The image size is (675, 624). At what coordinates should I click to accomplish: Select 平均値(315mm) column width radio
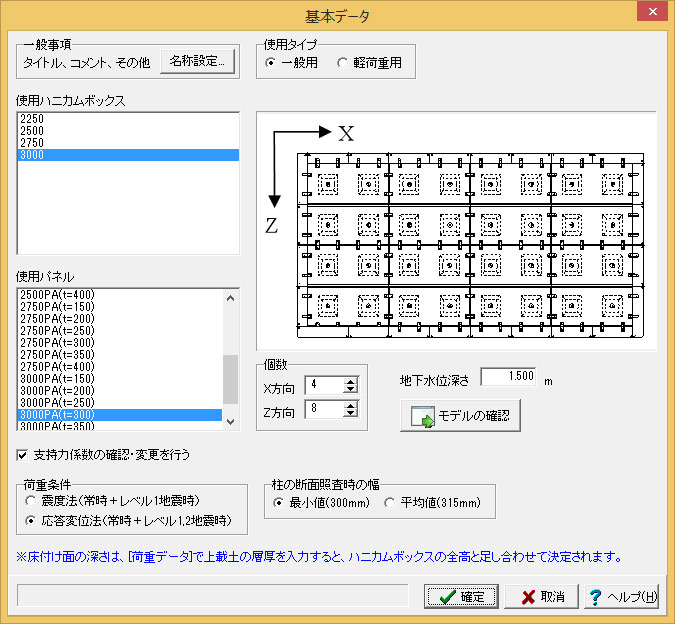pyautogui.click(x=390, y=503)
